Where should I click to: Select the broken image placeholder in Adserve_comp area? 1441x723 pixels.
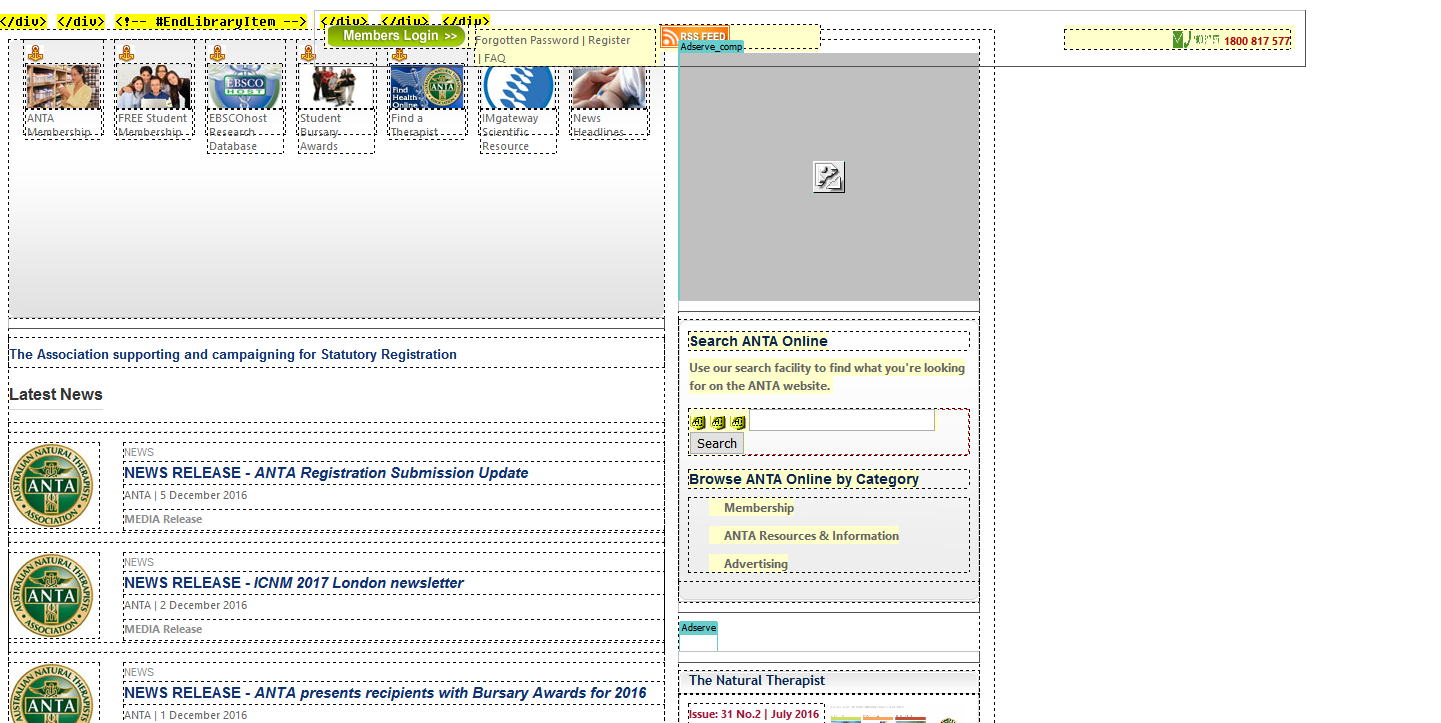829,177
